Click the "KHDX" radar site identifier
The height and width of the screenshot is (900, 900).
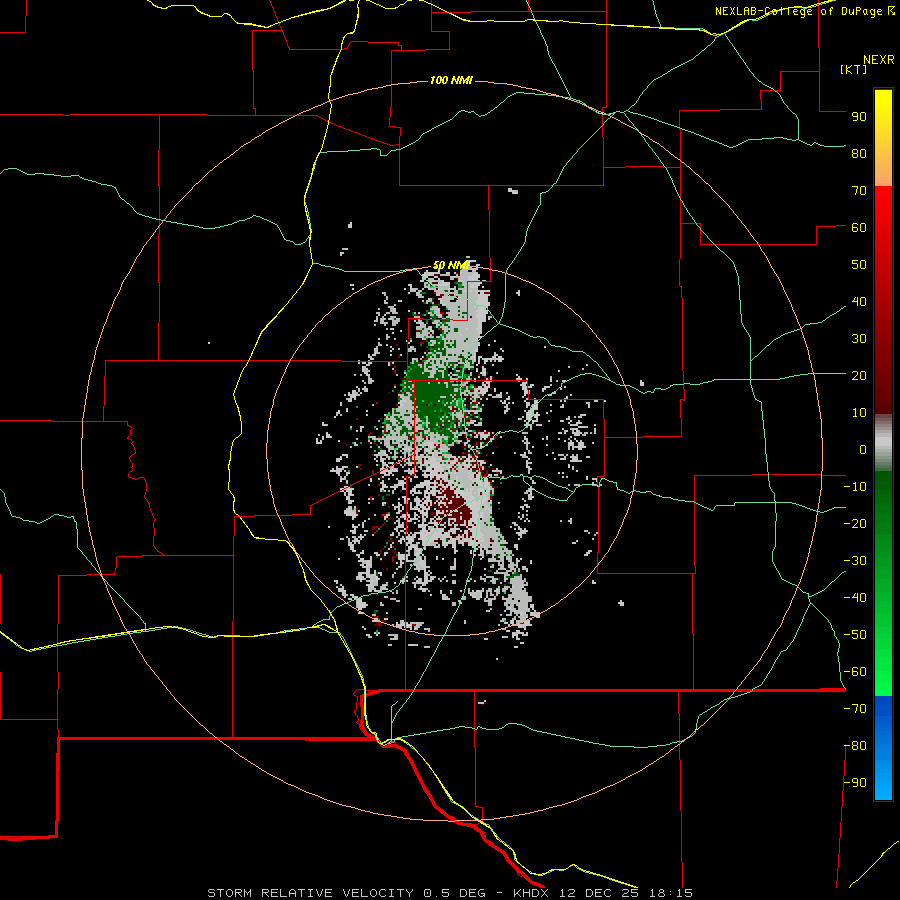click(x=531, y=893)
